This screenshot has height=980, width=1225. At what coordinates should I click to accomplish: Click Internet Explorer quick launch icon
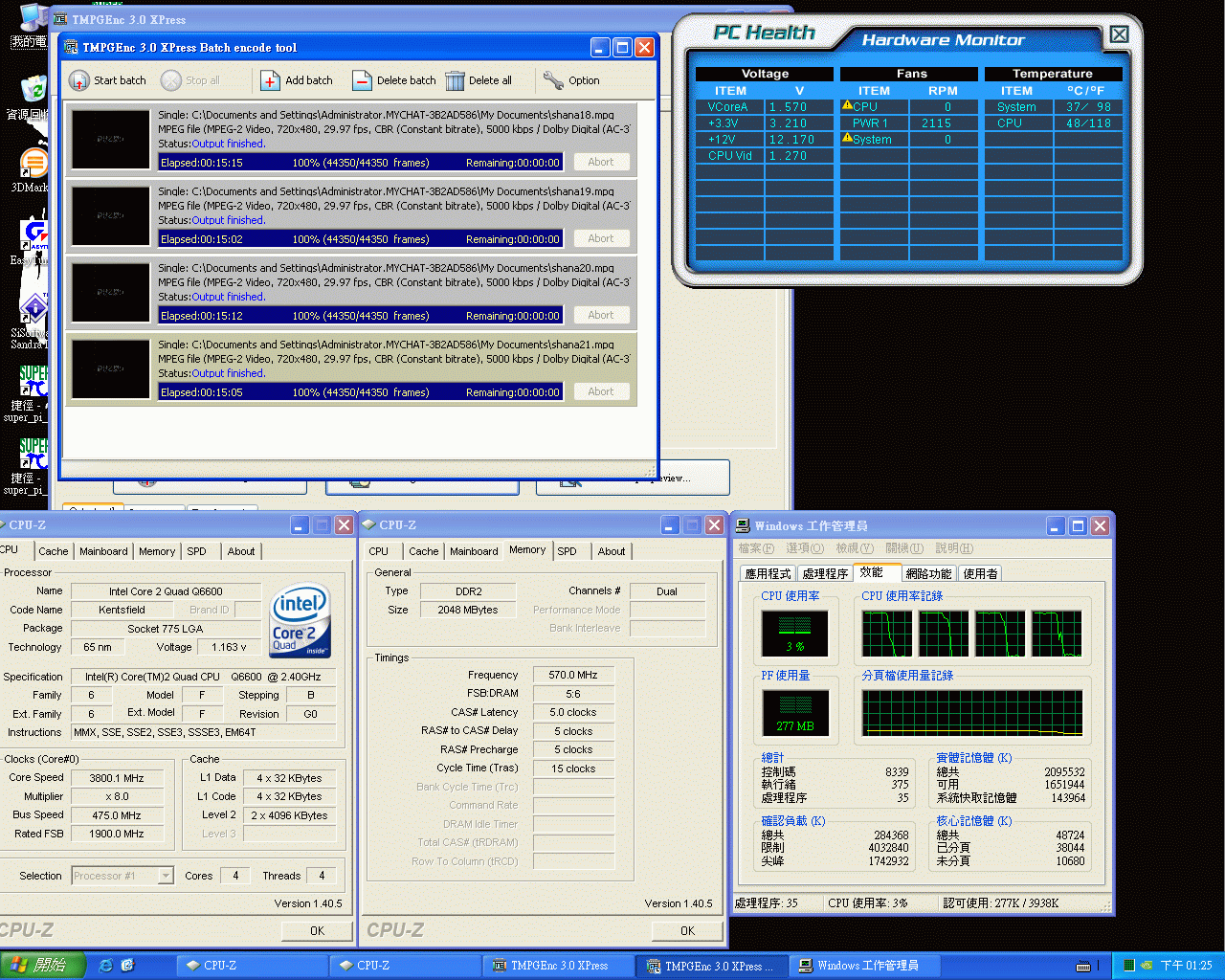(105, 966)
